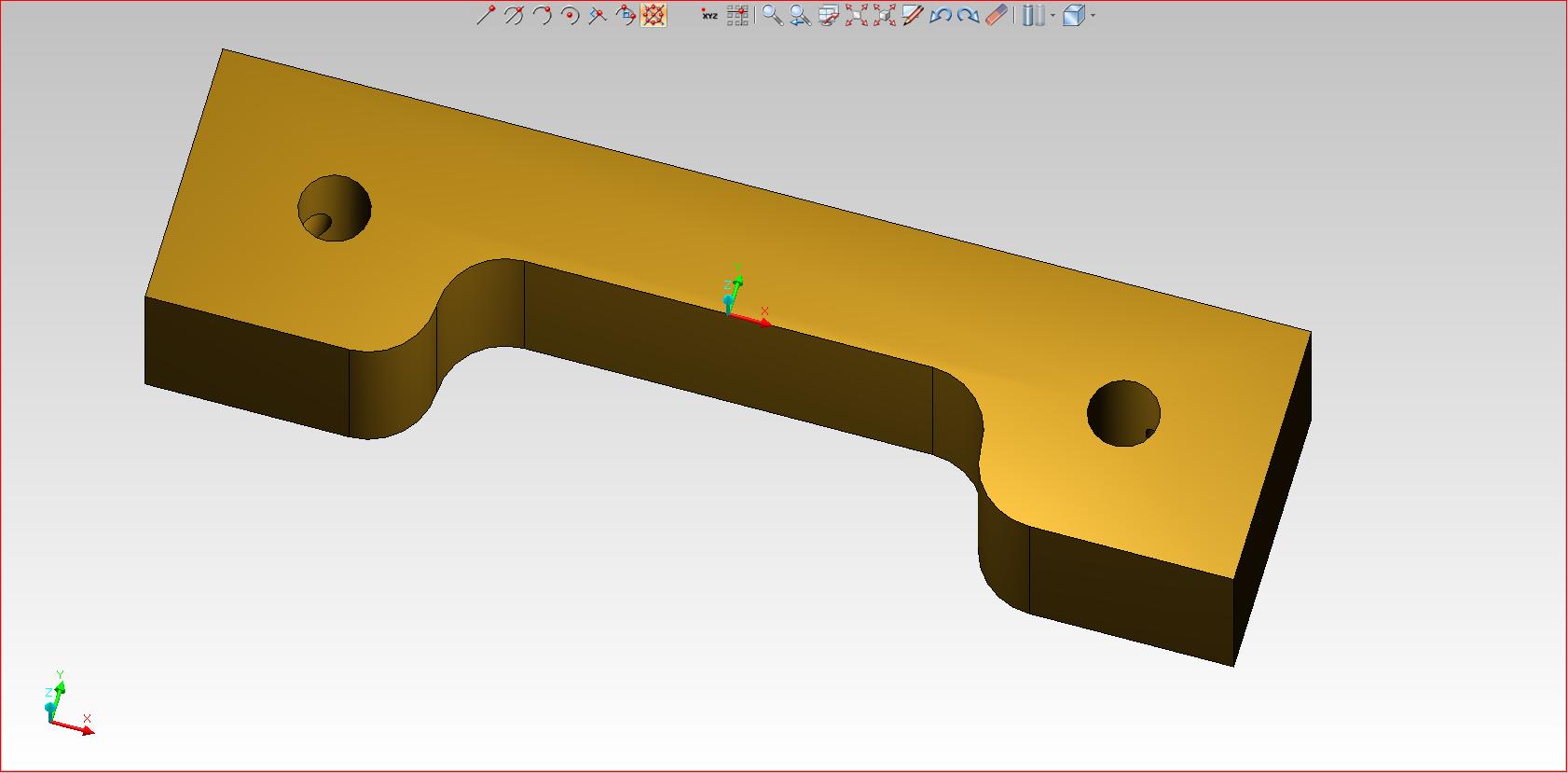The image size is (1568, 773).
Task: Open the cylinders display mode dropdown arrow
Action: 1052,16
